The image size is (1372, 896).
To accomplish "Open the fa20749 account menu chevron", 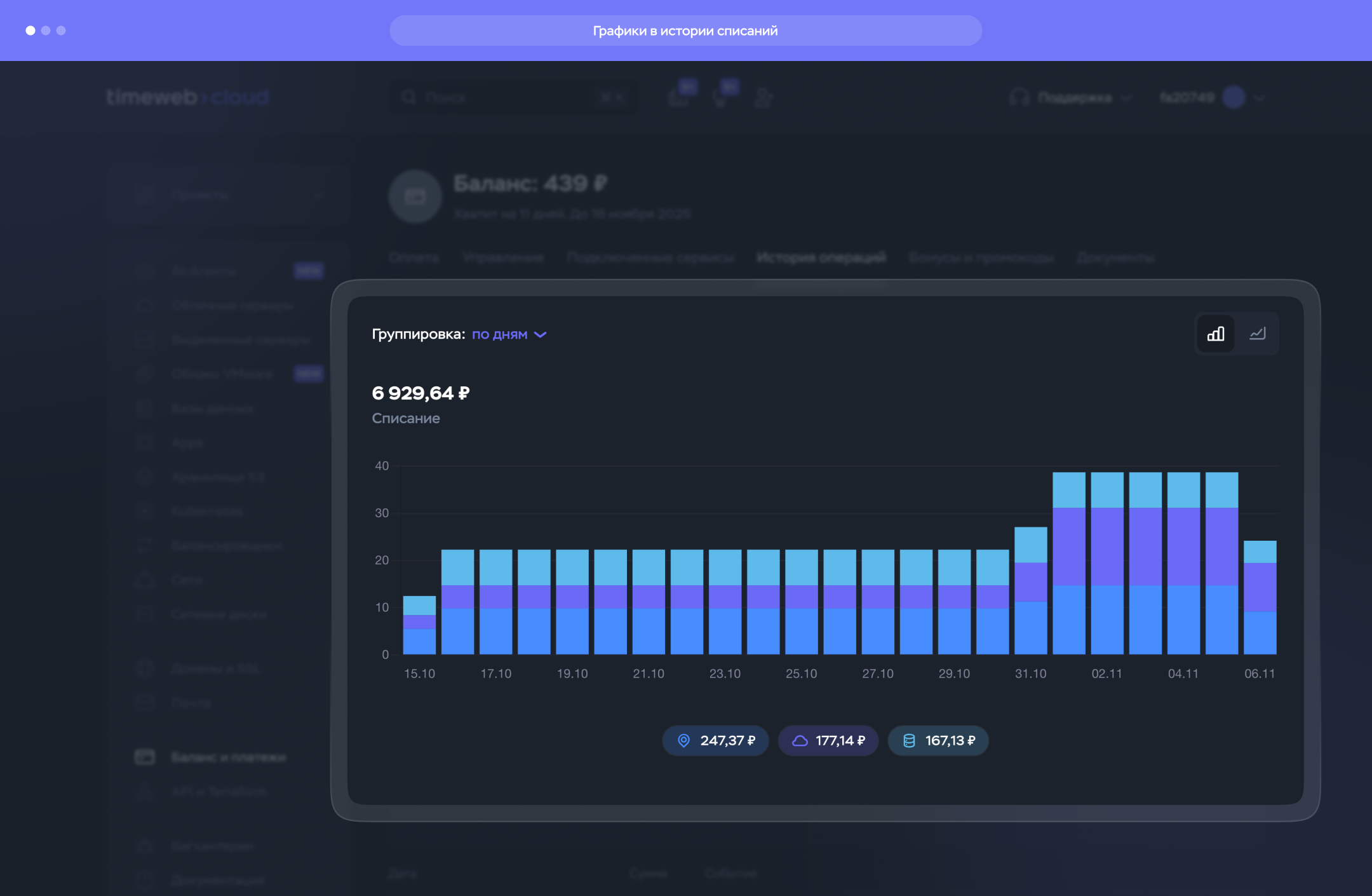I will 1260,98.
